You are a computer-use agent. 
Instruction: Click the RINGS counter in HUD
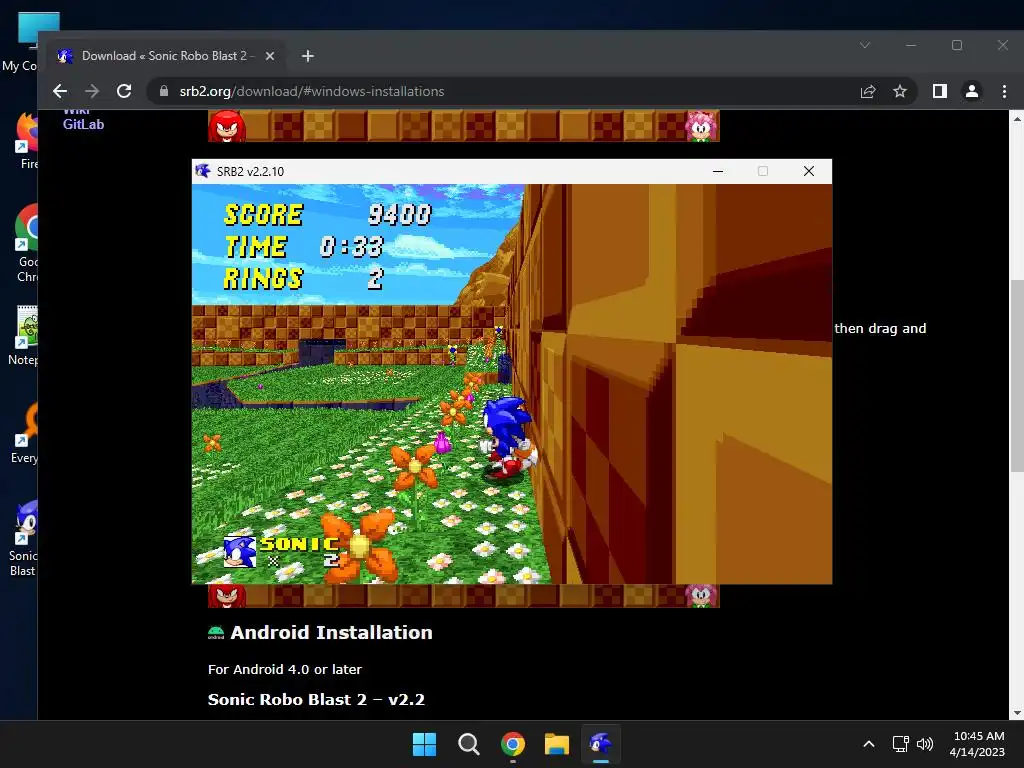(x=304, y=279)
